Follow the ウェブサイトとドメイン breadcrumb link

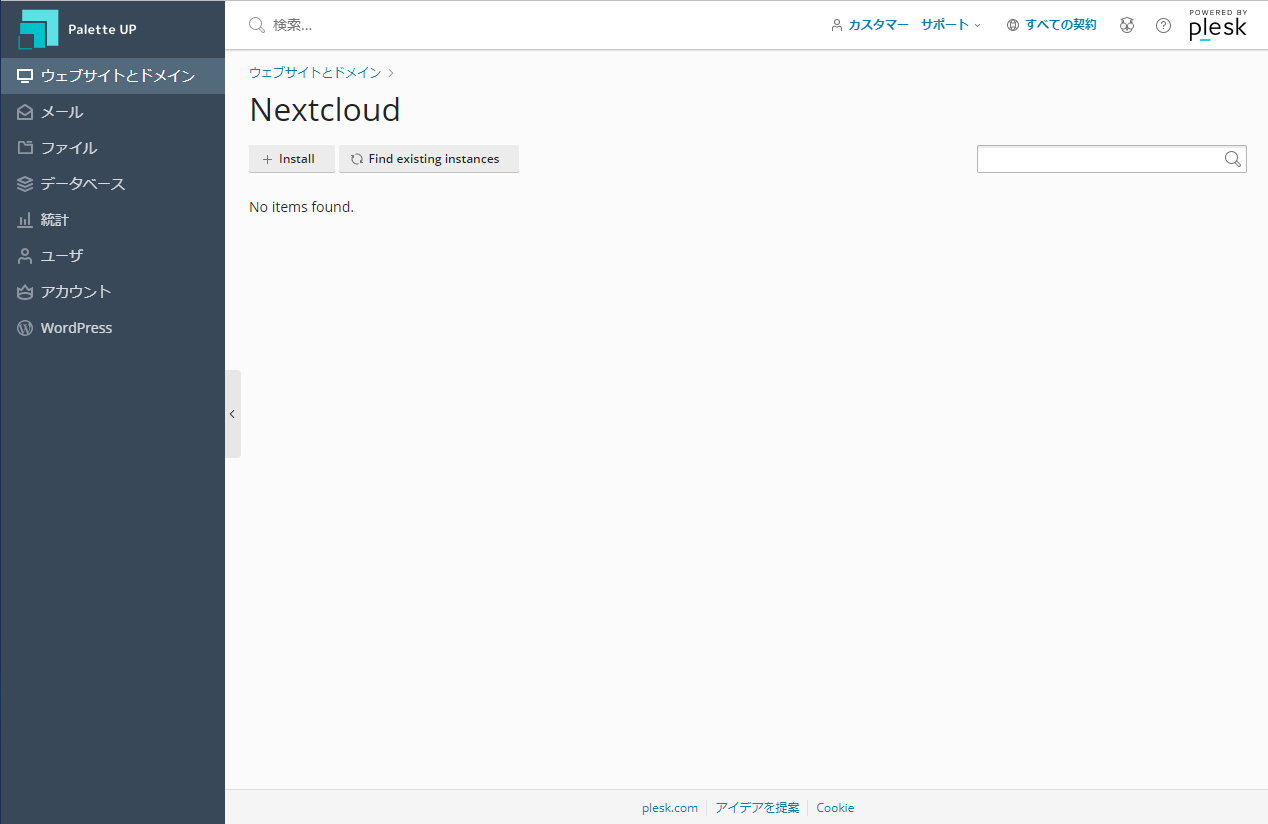[315, 73]
